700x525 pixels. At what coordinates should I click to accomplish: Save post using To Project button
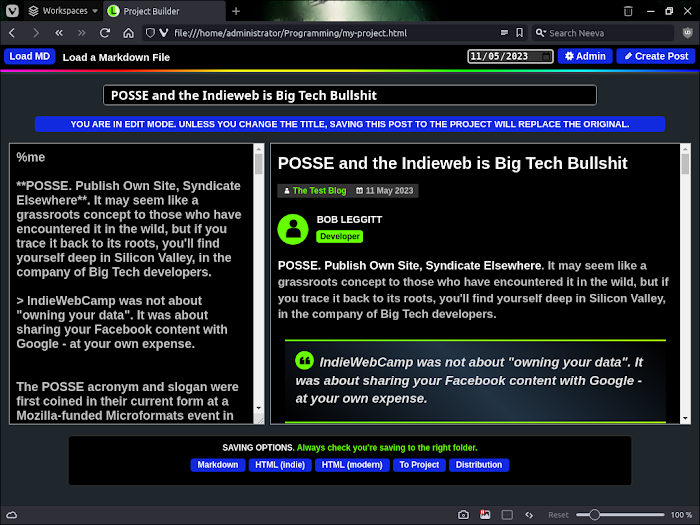tap(419, 465)
